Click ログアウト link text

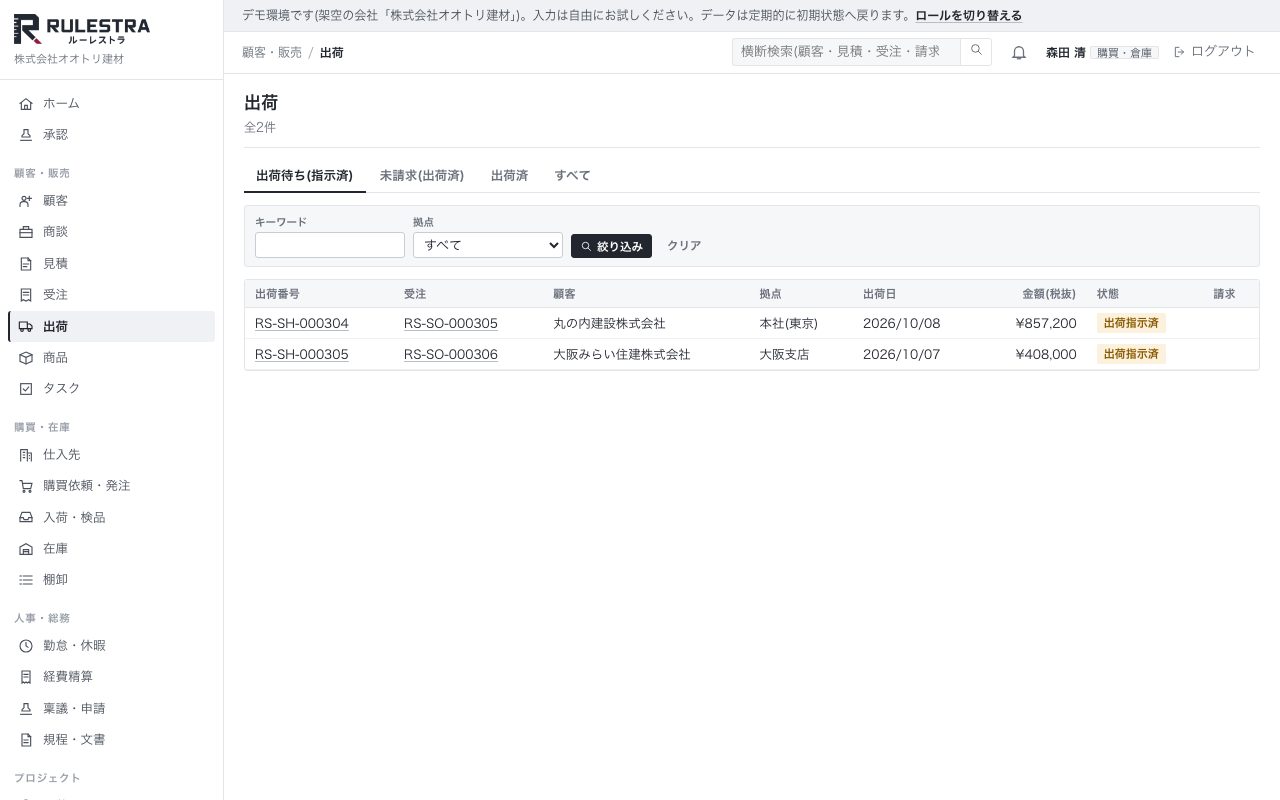coord(1223,51)
